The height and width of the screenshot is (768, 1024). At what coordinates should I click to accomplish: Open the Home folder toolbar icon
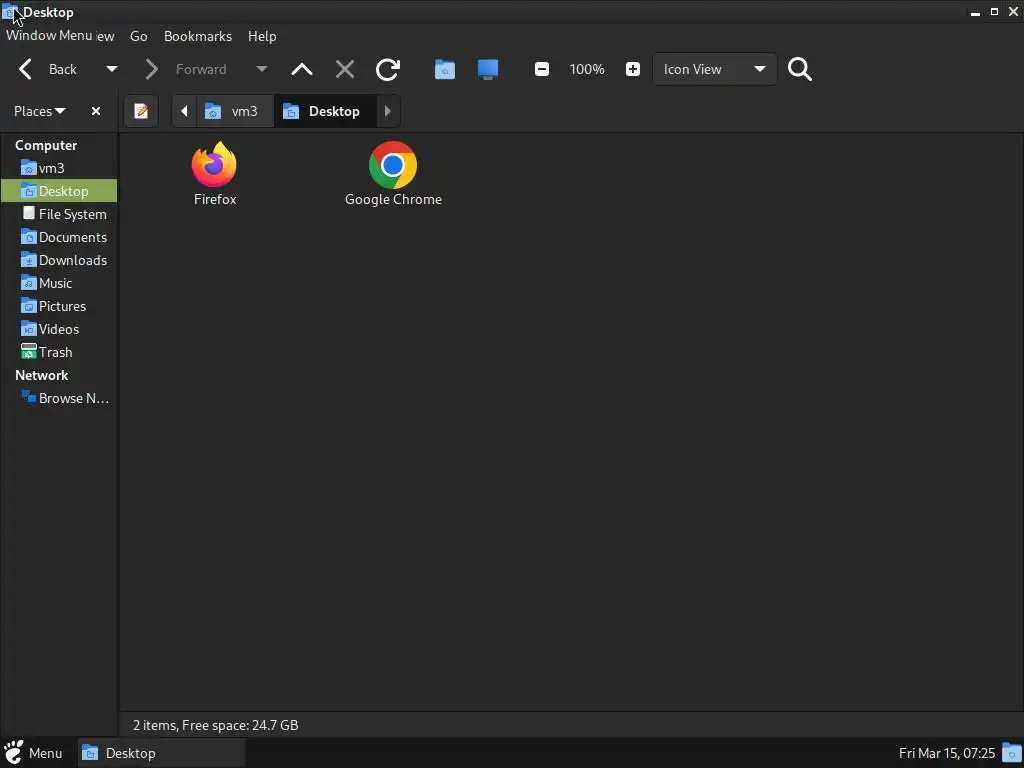click(x=445, y=69)
